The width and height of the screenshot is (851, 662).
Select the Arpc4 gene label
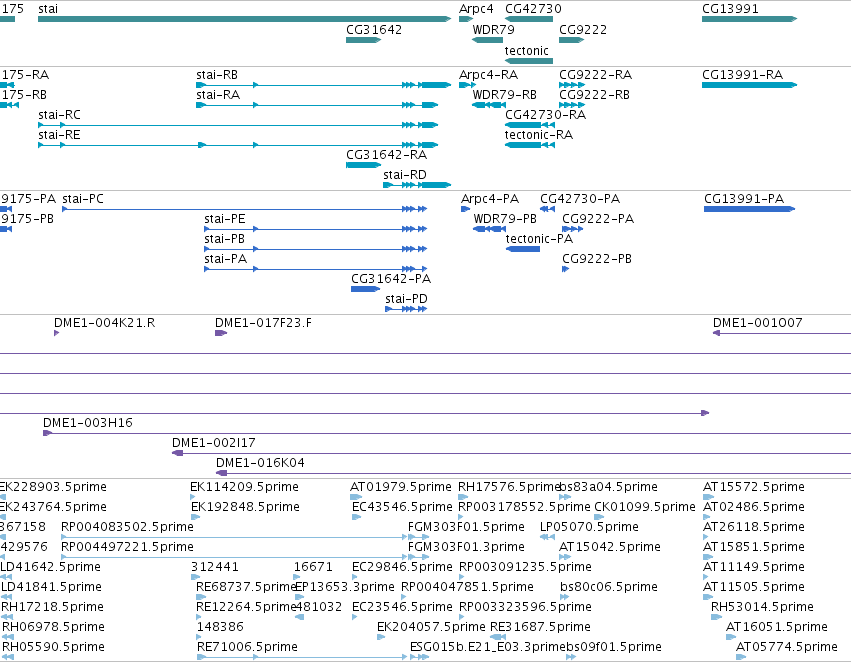pyautogui.click(x=476, y=9)
